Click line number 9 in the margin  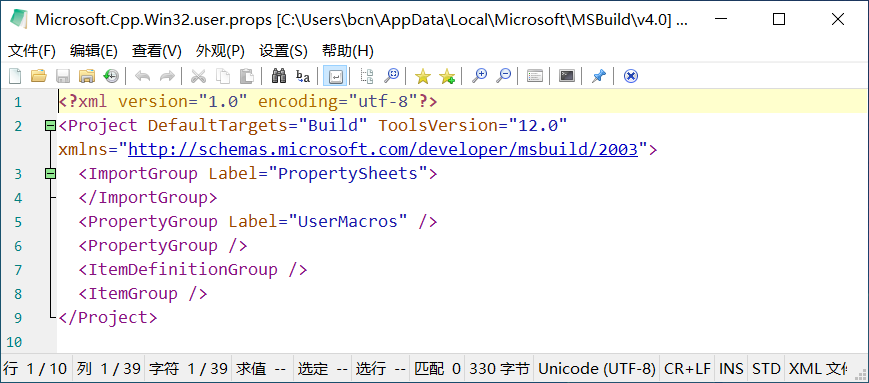(x=18, y=318)
